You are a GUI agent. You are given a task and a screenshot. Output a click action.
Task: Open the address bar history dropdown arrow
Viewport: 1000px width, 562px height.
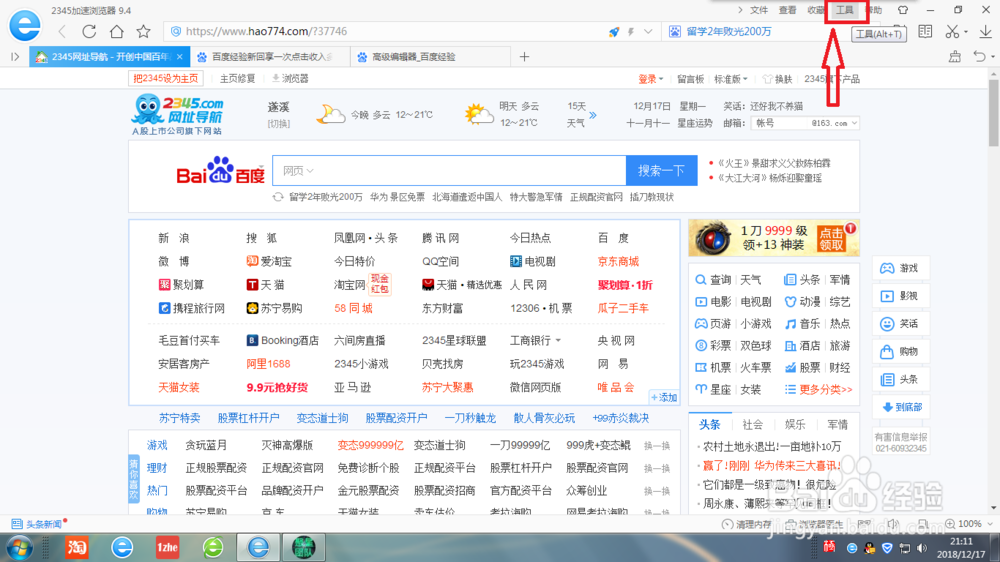648,31
